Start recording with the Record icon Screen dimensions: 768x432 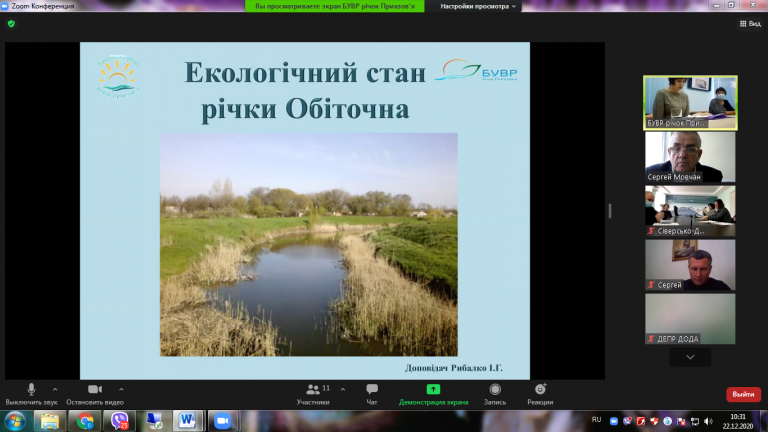495,389
